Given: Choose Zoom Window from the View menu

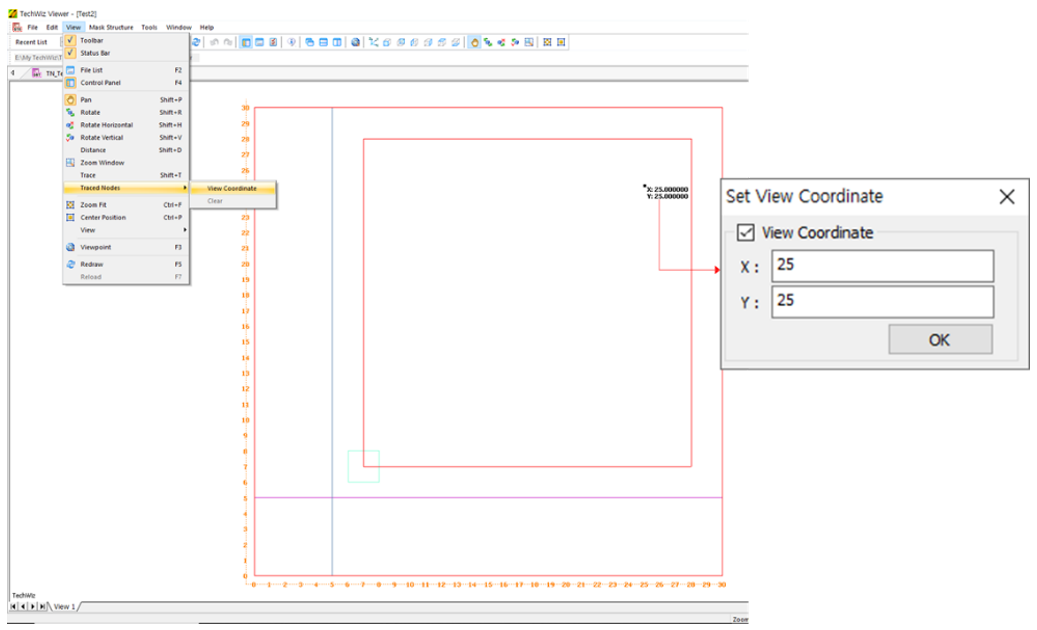Looking at the screenshot, I should coord(102,163).
